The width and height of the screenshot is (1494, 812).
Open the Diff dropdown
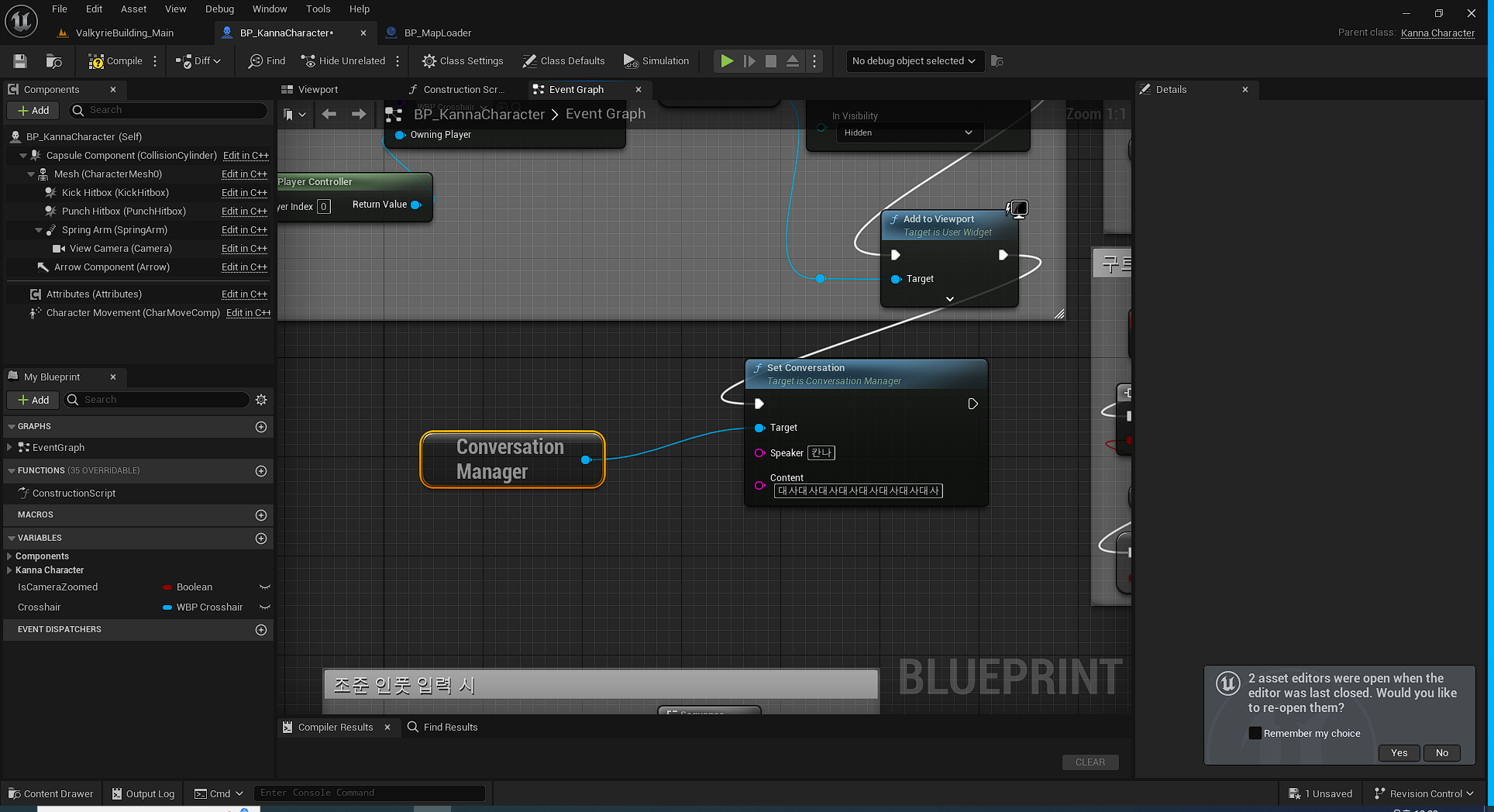[x=198, y=61]
